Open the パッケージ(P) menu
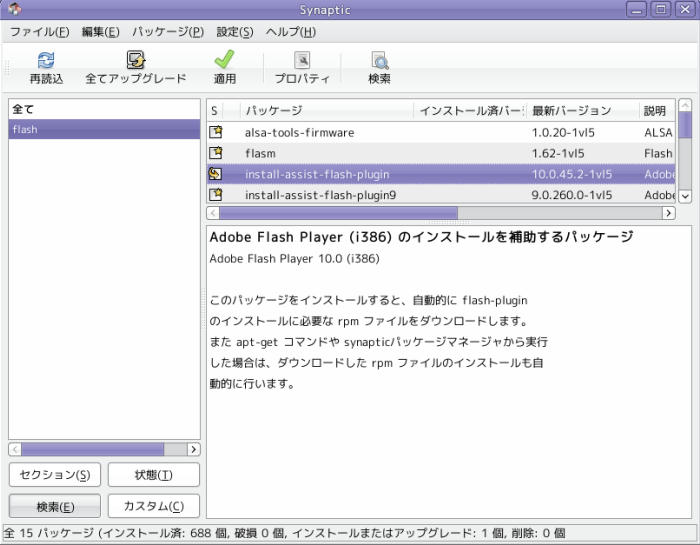Viewport: 700px width, 545px height. (x=168, y=32)
